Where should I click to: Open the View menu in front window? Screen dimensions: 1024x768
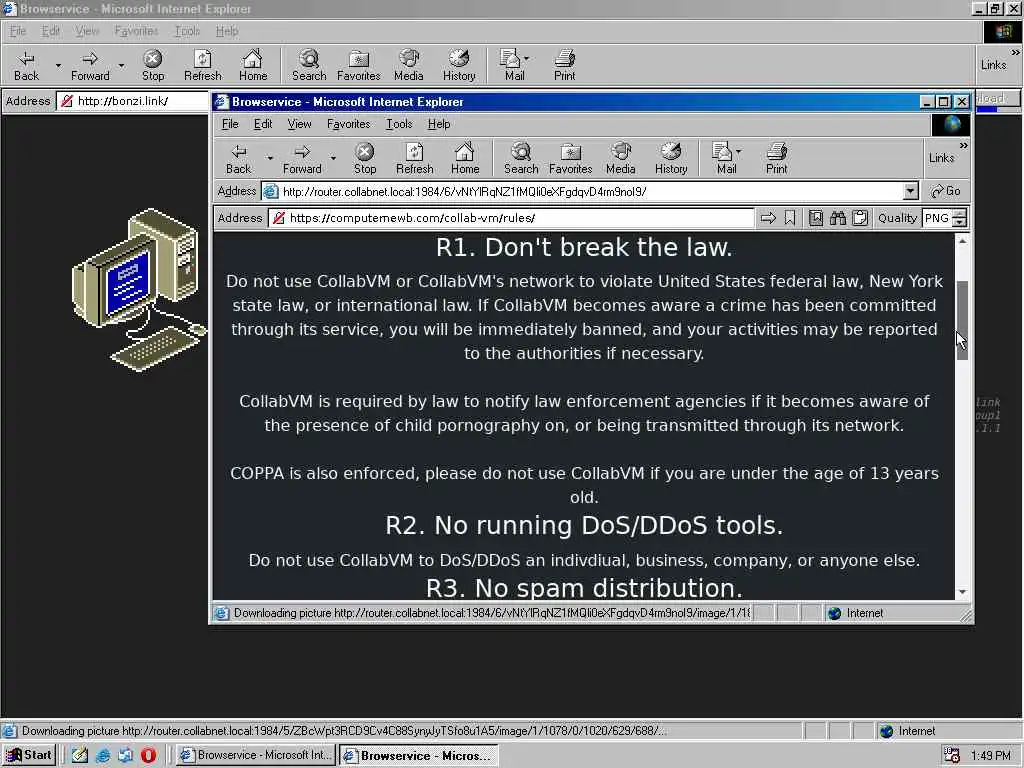(x=299, y=124)
